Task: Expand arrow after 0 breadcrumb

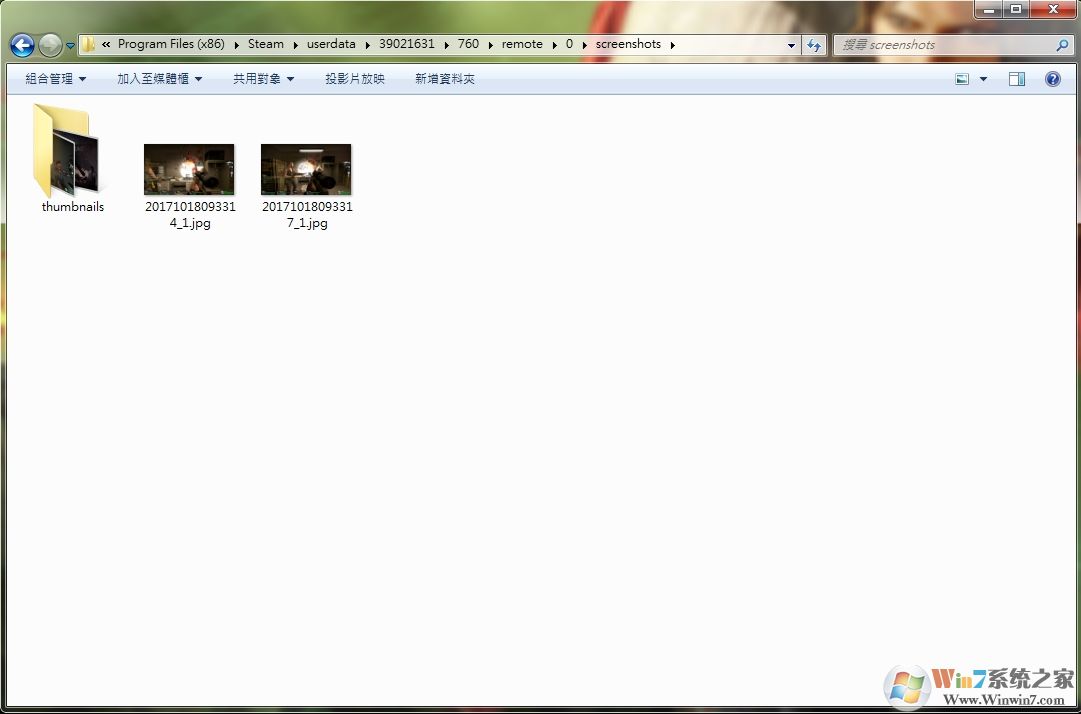Action: (x=584, y=45)
